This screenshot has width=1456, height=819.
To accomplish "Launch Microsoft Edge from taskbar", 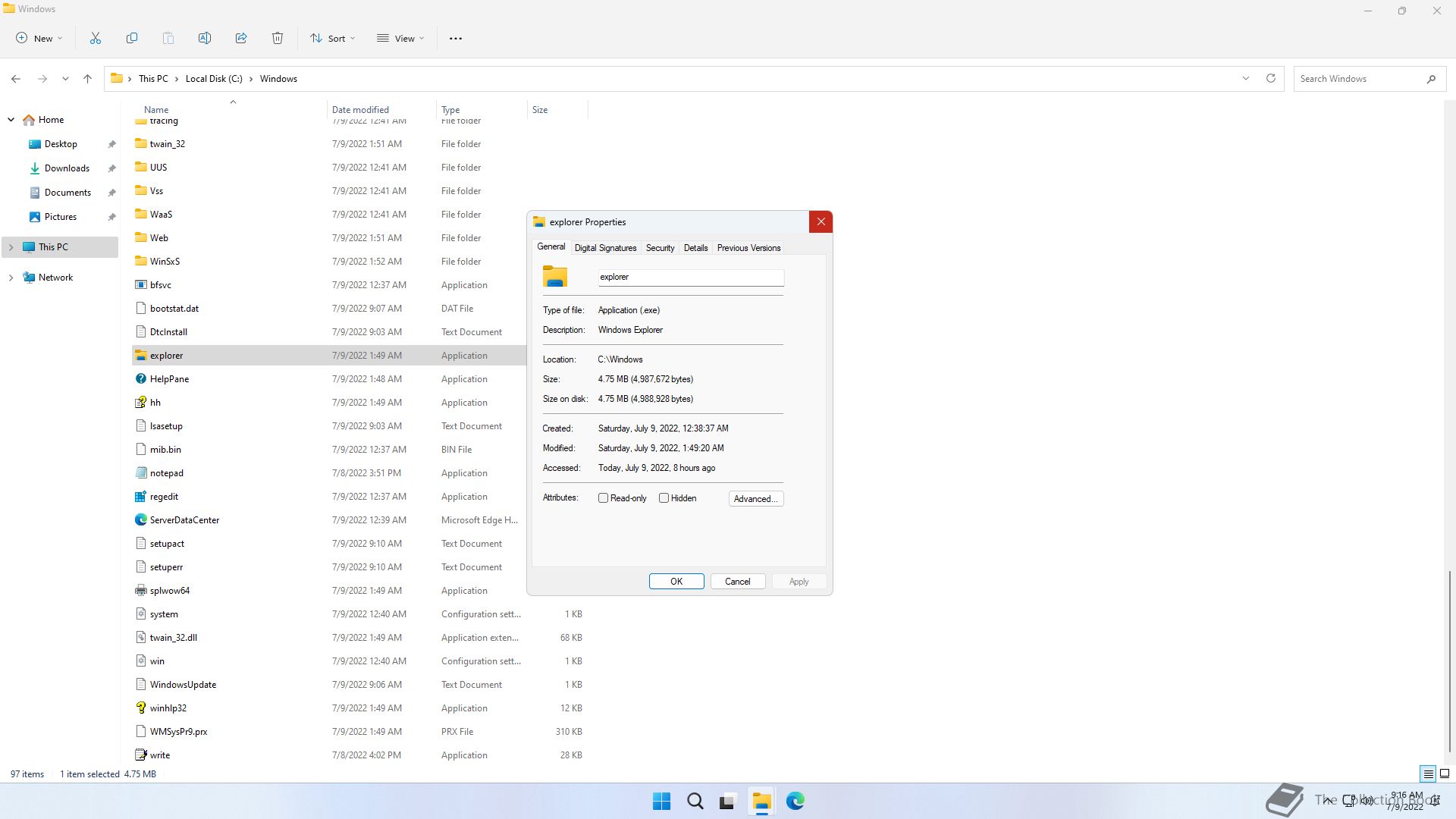I will tap(795, 801).
